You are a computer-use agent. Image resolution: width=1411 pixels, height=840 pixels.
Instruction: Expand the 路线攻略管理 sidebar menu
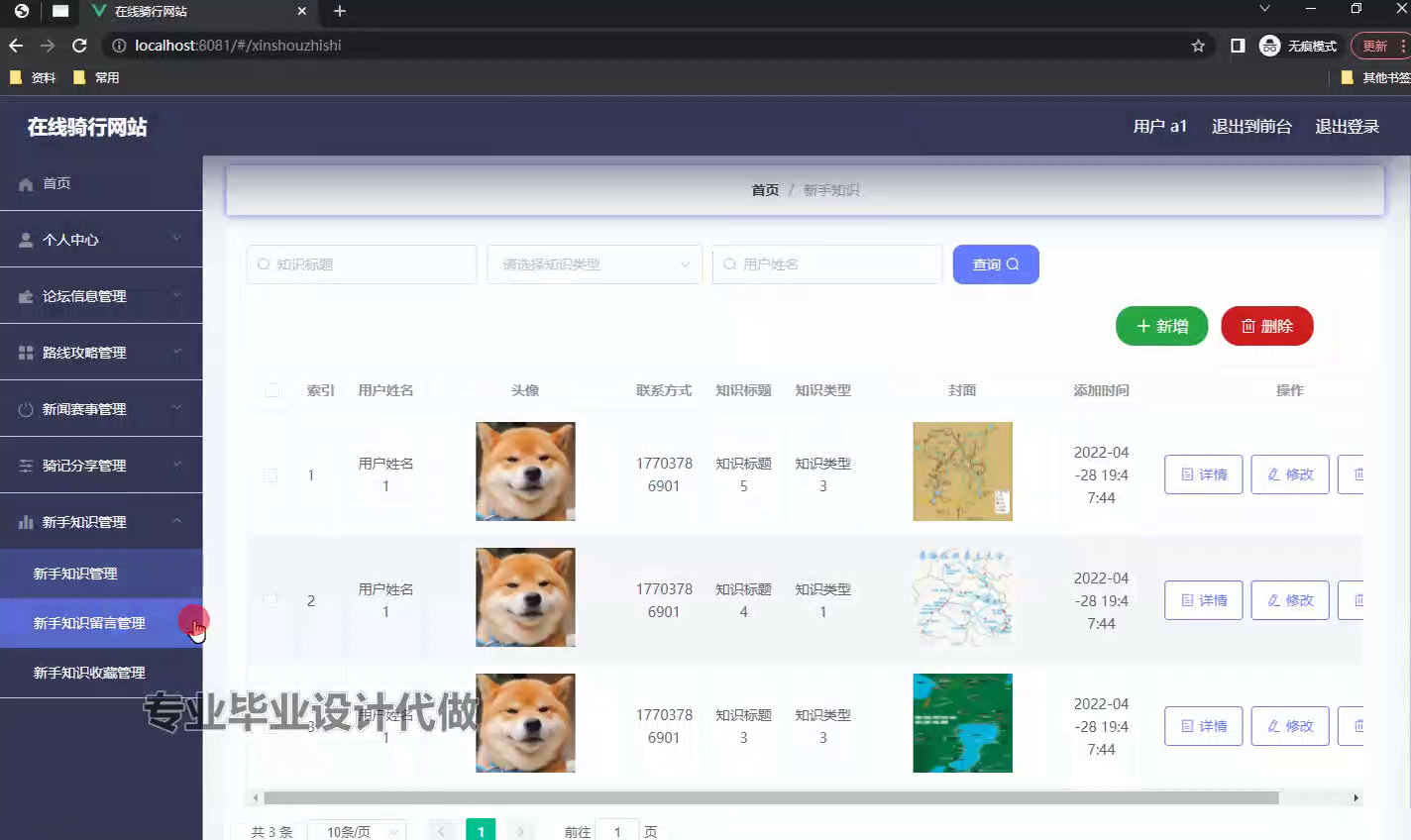coord(101,353)
